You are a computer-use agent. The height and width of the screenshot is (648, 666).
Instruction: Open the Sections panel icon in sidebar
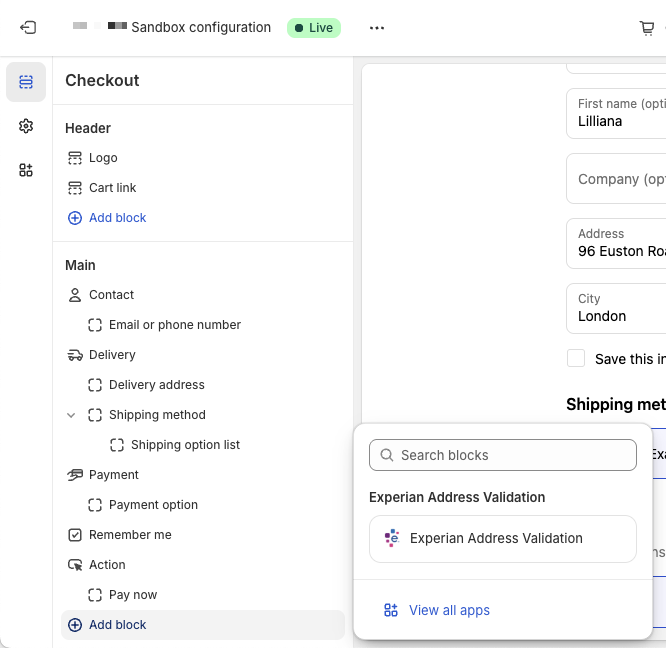(26, 82)
